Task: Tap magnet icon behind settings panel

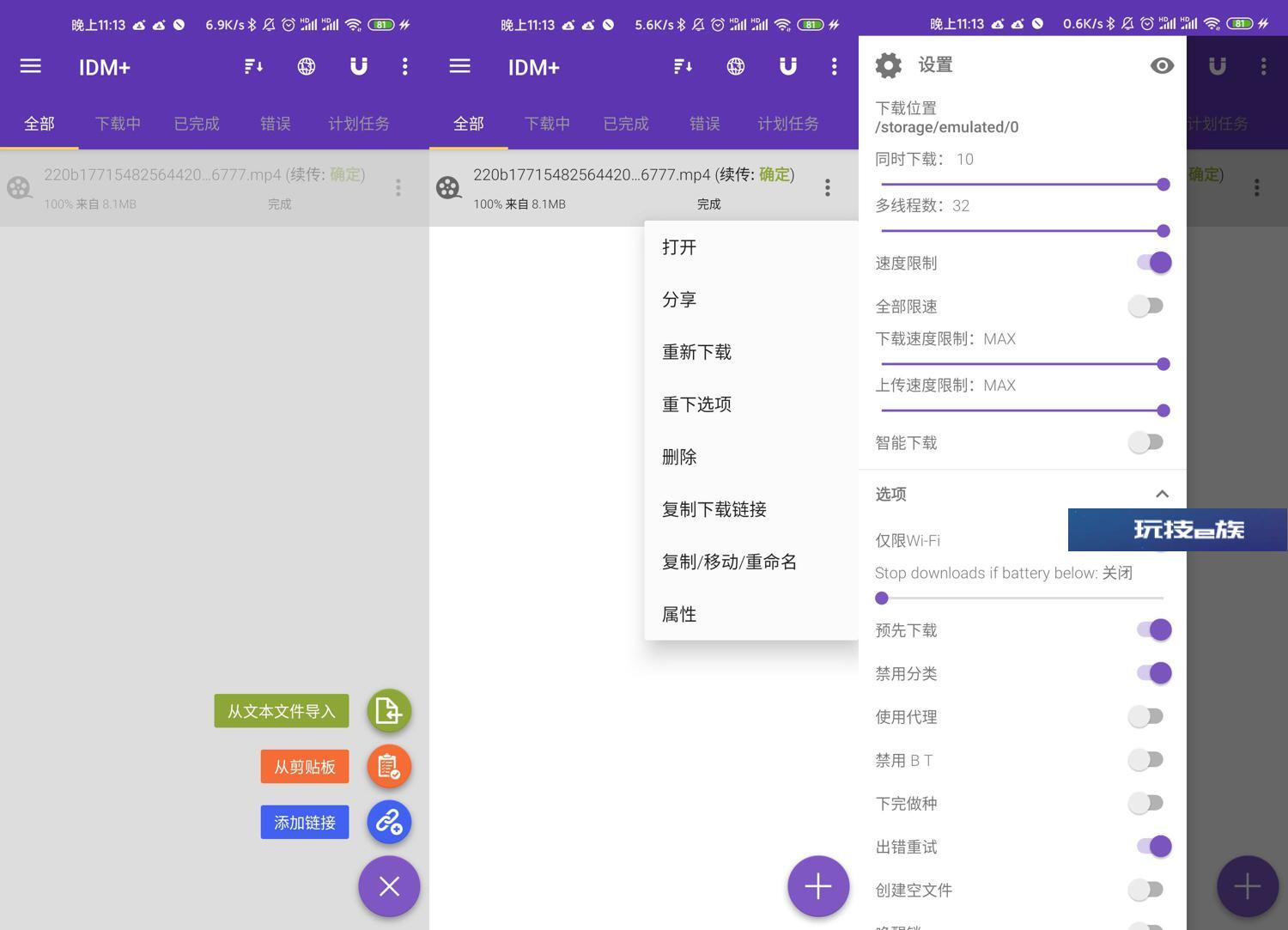Action: (1218, 66)
